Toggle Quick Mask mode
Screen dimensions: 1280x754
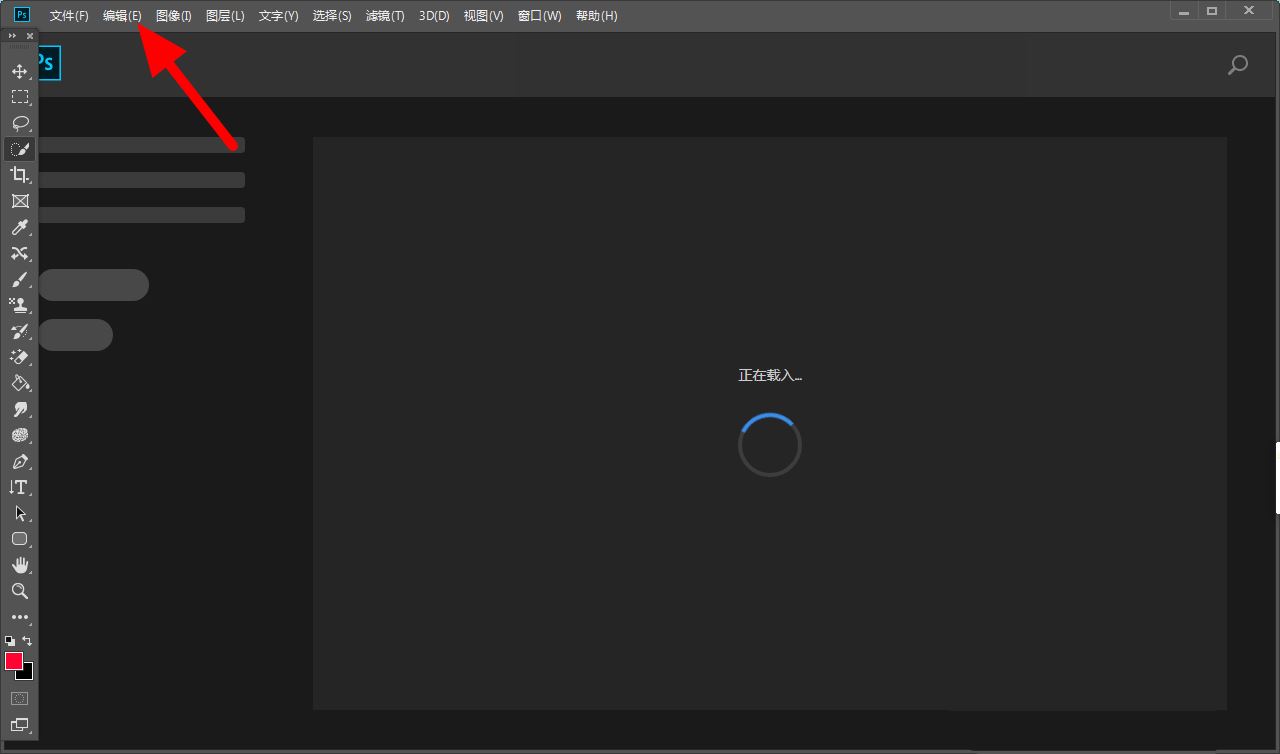coord(19,698)
